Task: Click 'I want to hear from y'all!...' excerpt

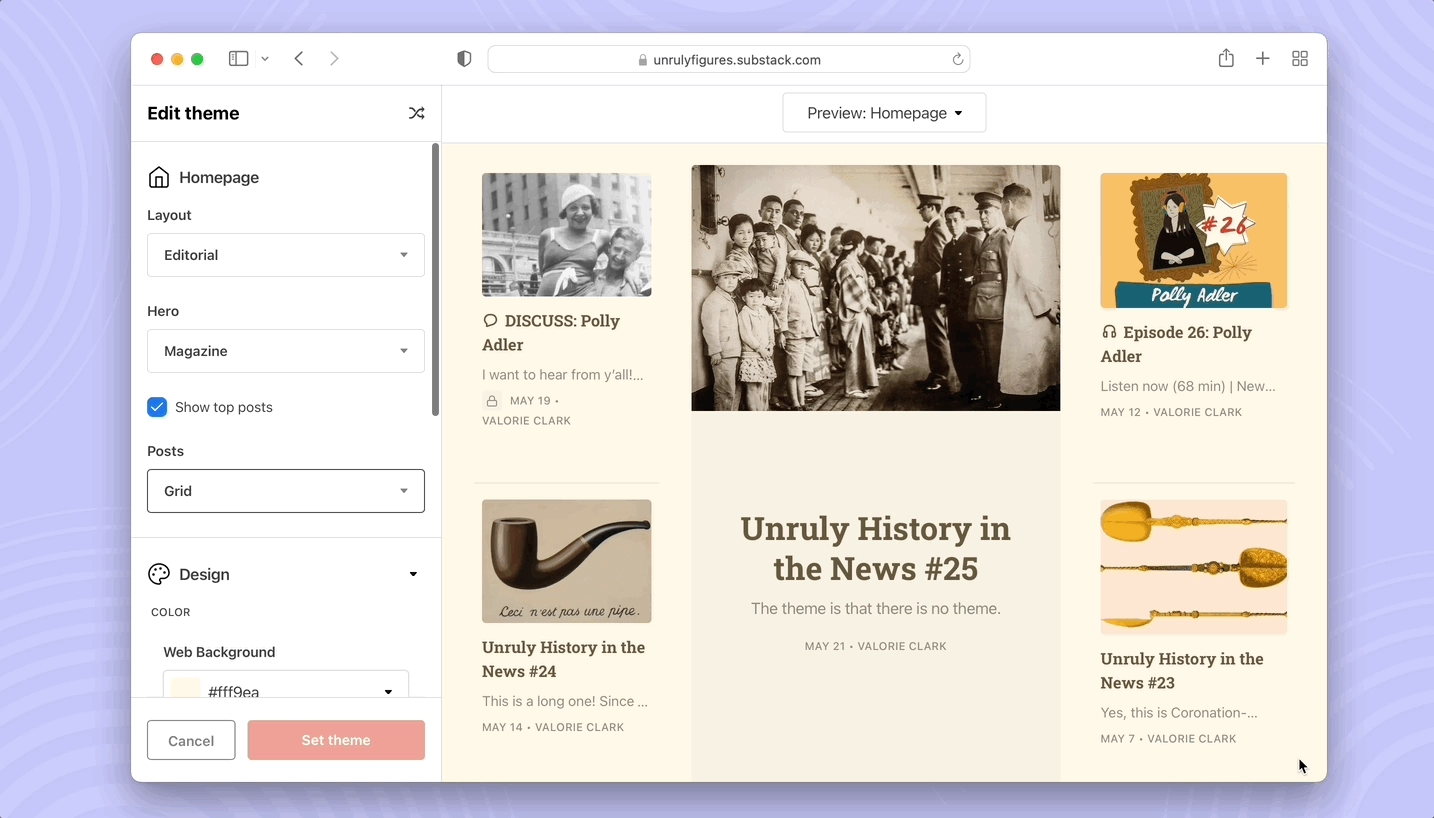Action: tap(563, 375)
